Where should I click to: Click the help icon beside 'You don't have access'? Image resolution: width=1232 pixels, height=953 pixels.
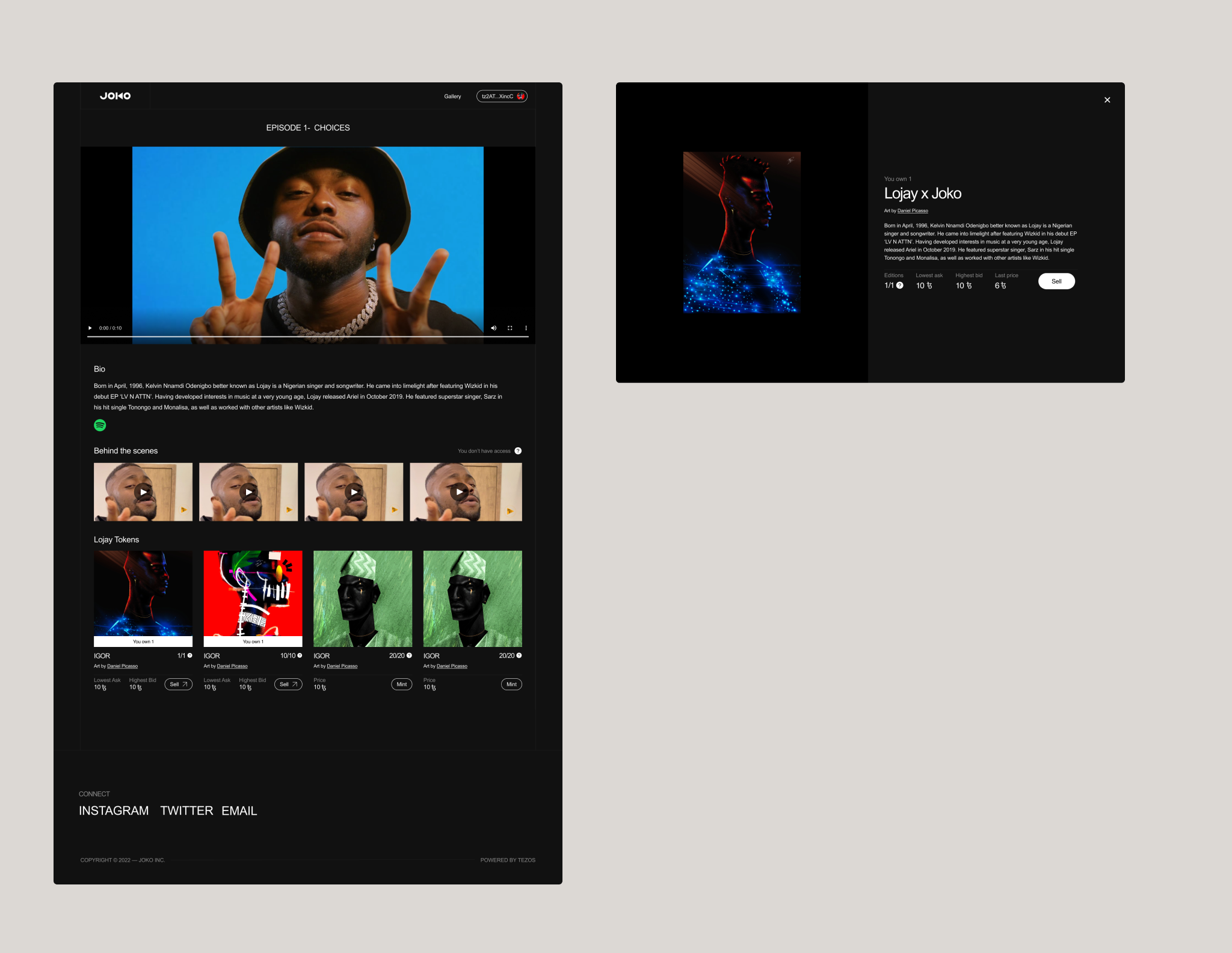(518, 451)
